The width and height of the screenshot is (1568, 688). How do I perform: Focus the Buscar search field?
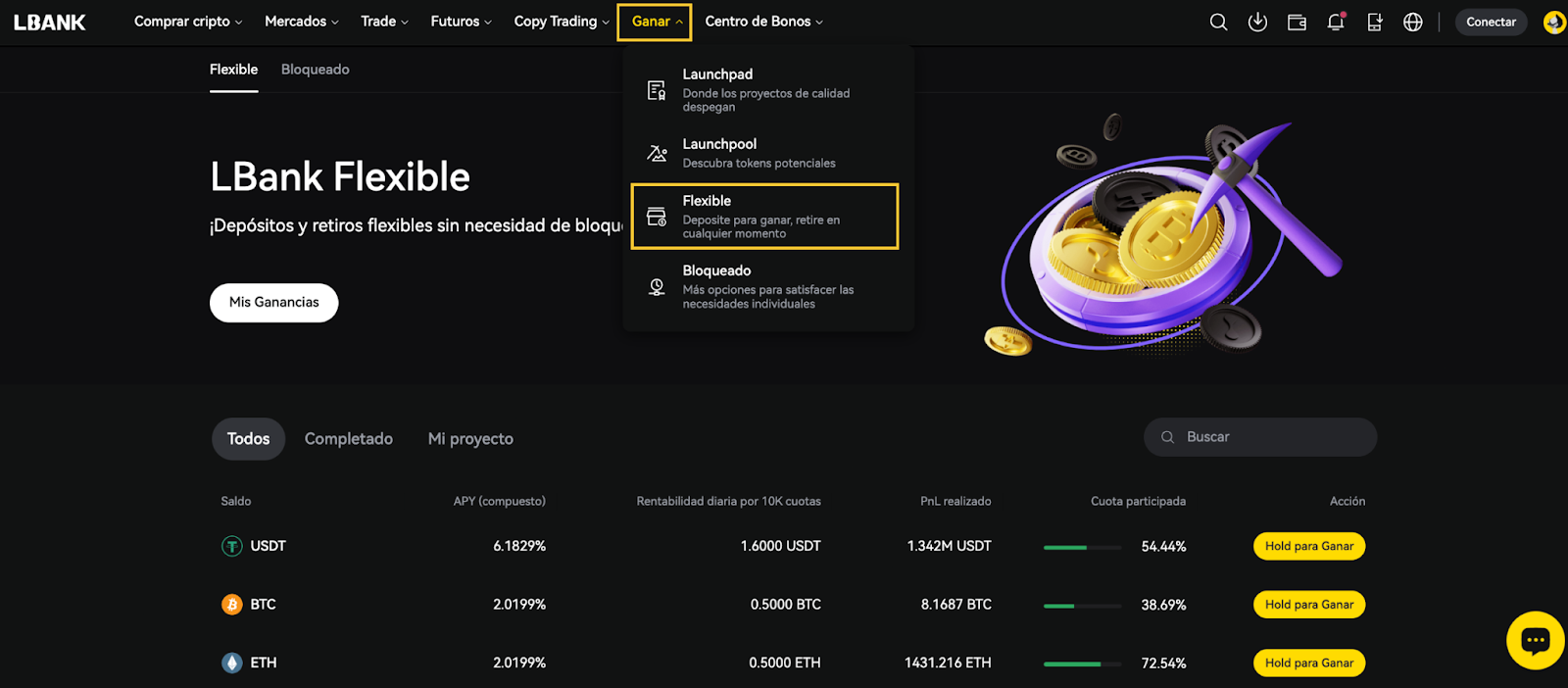[1260, 437]
